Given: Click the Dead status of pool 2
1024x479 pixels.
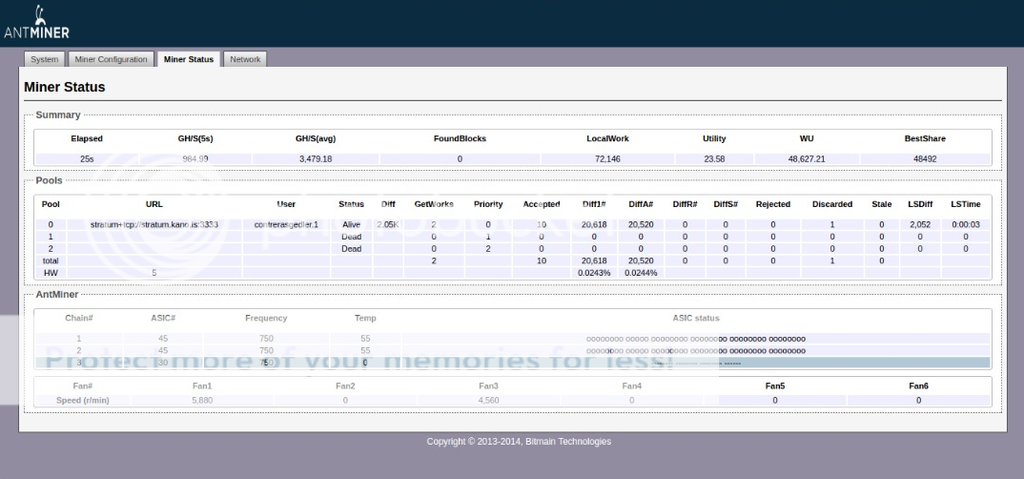Looking at the screenshot, I should coord(351,248).
